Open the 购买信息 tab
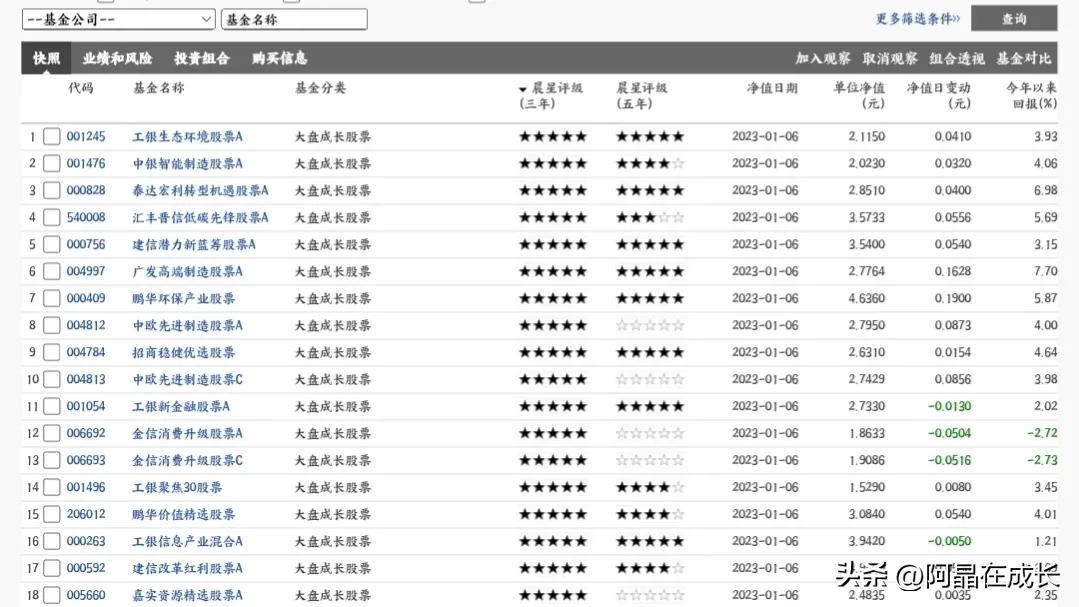Screen dimensions: 1079x607 pos(279,58)
